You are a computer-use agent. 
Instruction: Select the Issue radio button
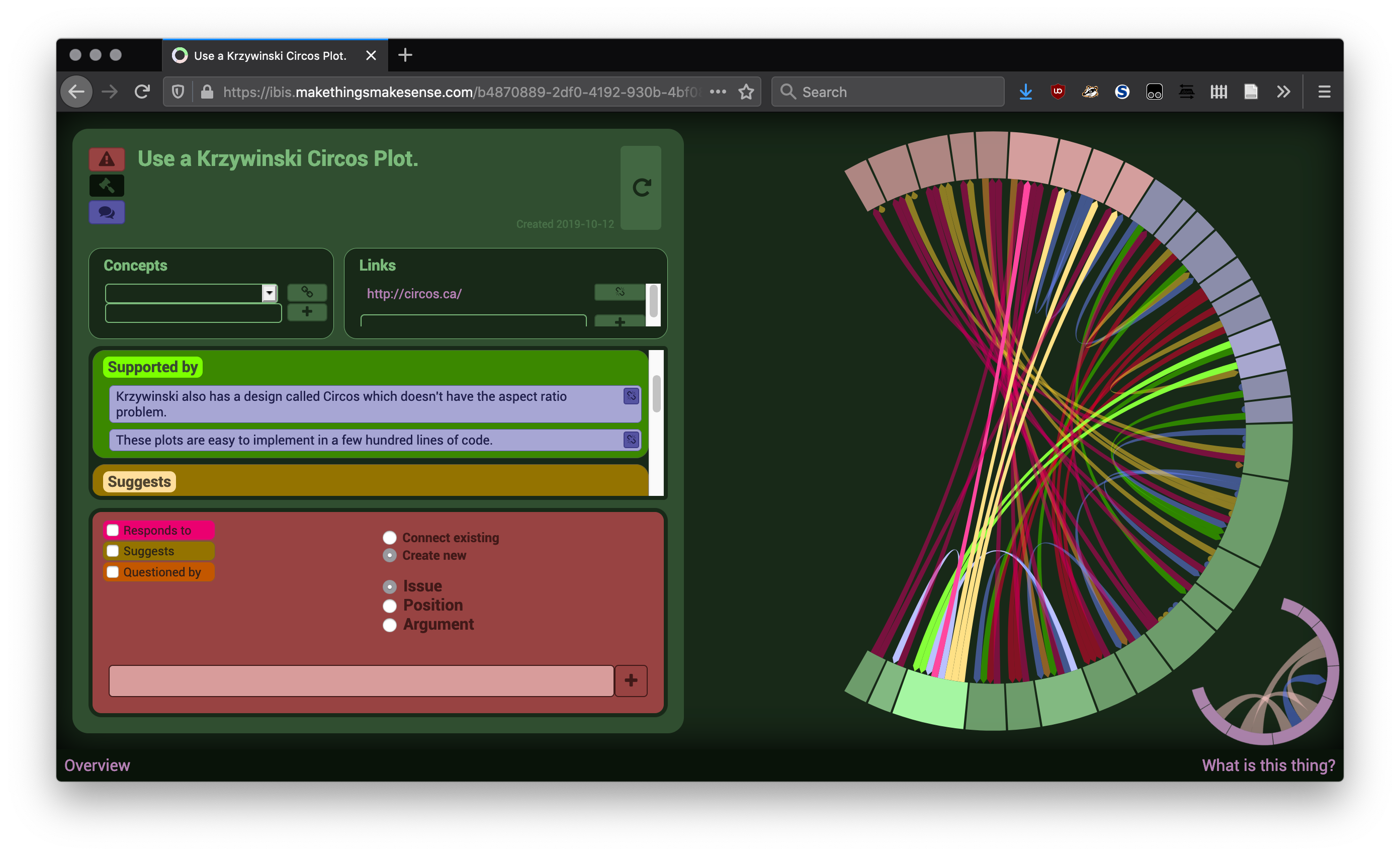[x=390, y=586]
